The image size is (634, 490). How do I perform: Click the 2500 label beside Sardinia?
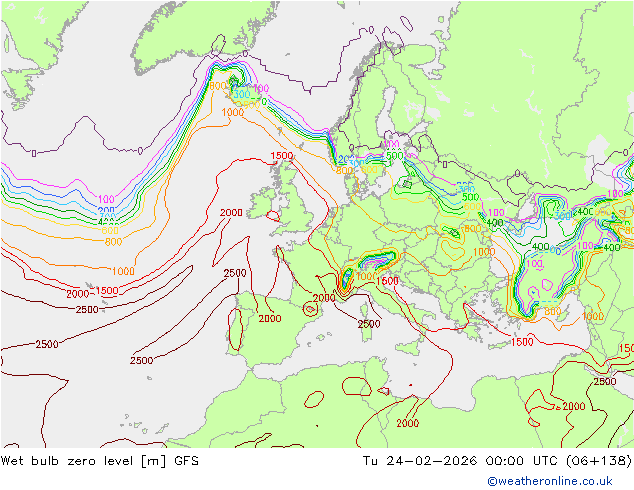[369, 324]
